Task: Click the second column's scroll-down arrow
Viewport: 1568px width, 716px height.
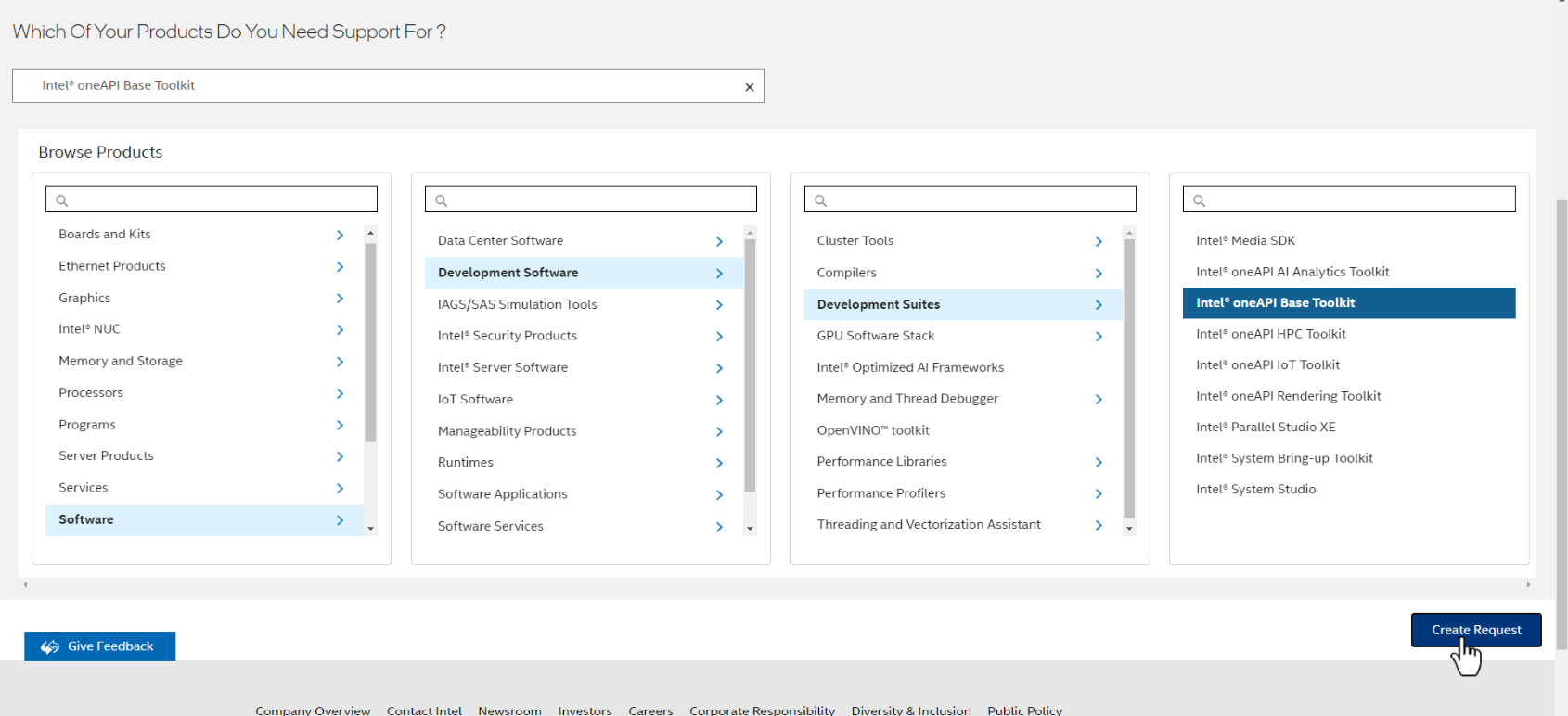Action: (750, 529)
